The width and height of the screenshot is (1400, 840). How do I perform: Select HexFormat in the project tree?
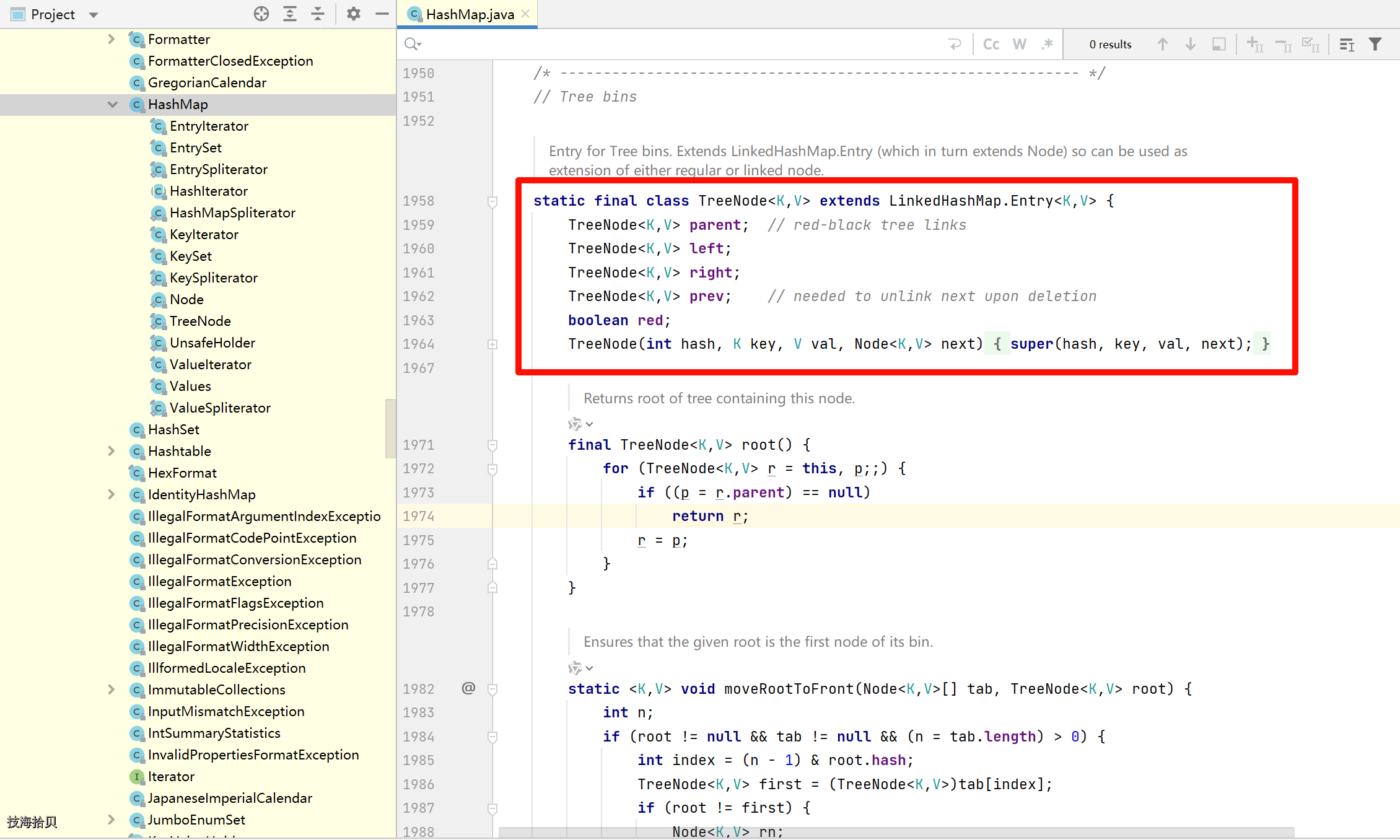pyautogui.click(x=182, y=473)
